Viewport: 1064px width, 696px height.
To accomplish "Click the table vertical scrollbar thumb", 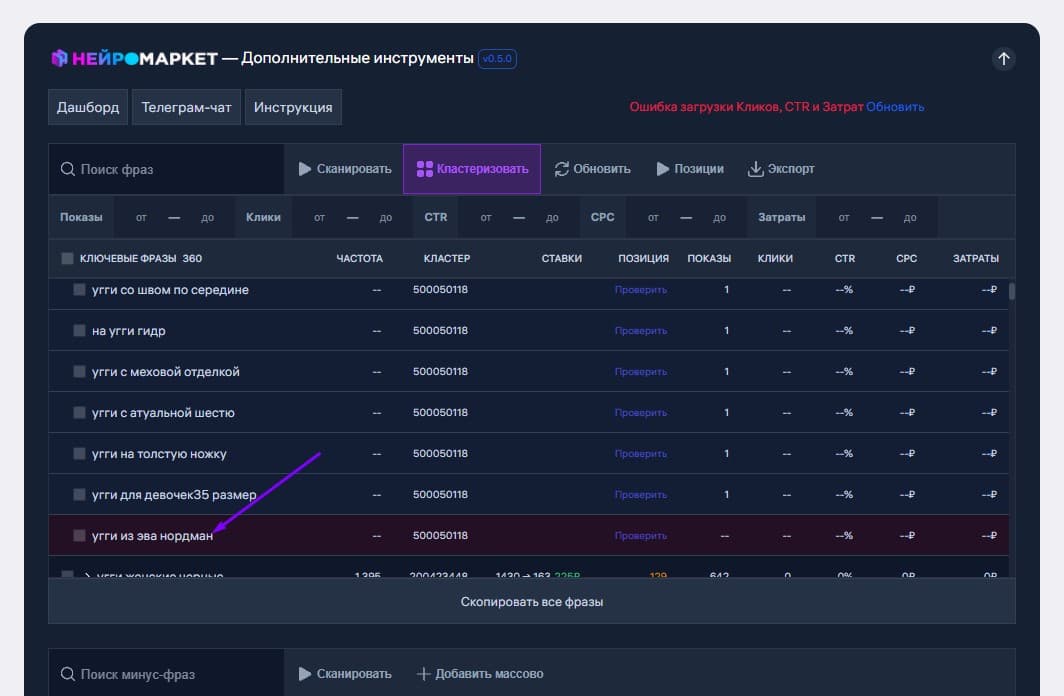I will pyautogui.click(x=1012, y=291).
